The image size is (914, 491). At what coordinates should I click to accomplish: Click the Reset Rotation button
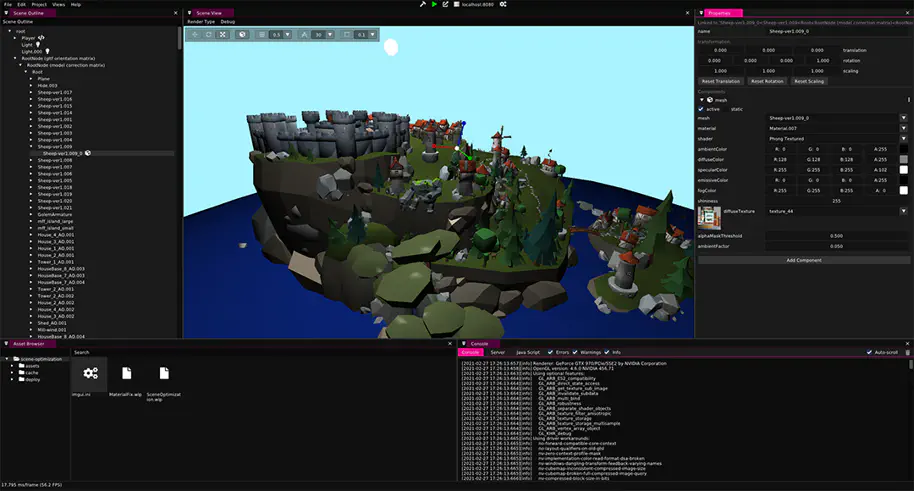coord(769,81)
